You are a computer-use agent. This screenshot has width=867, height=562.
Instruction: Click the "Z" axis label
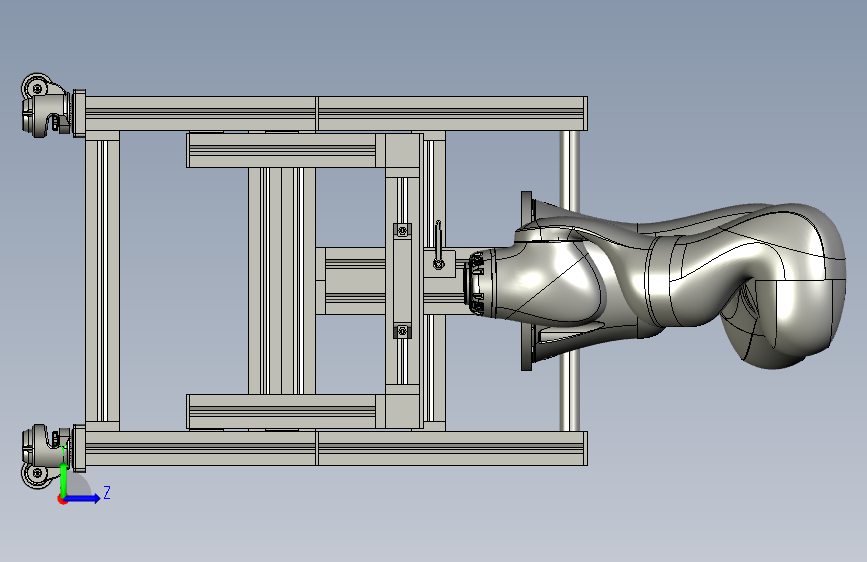click(x=107, y=492)
